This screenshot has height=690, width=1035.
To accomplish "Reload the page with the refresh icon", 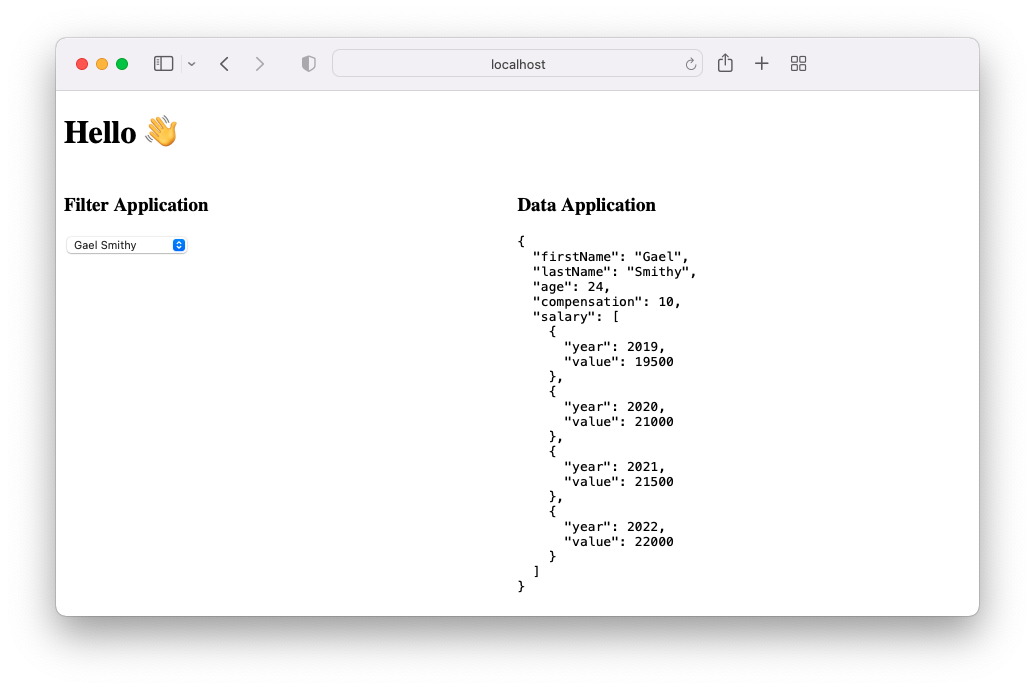I will [x=690, y=64].
